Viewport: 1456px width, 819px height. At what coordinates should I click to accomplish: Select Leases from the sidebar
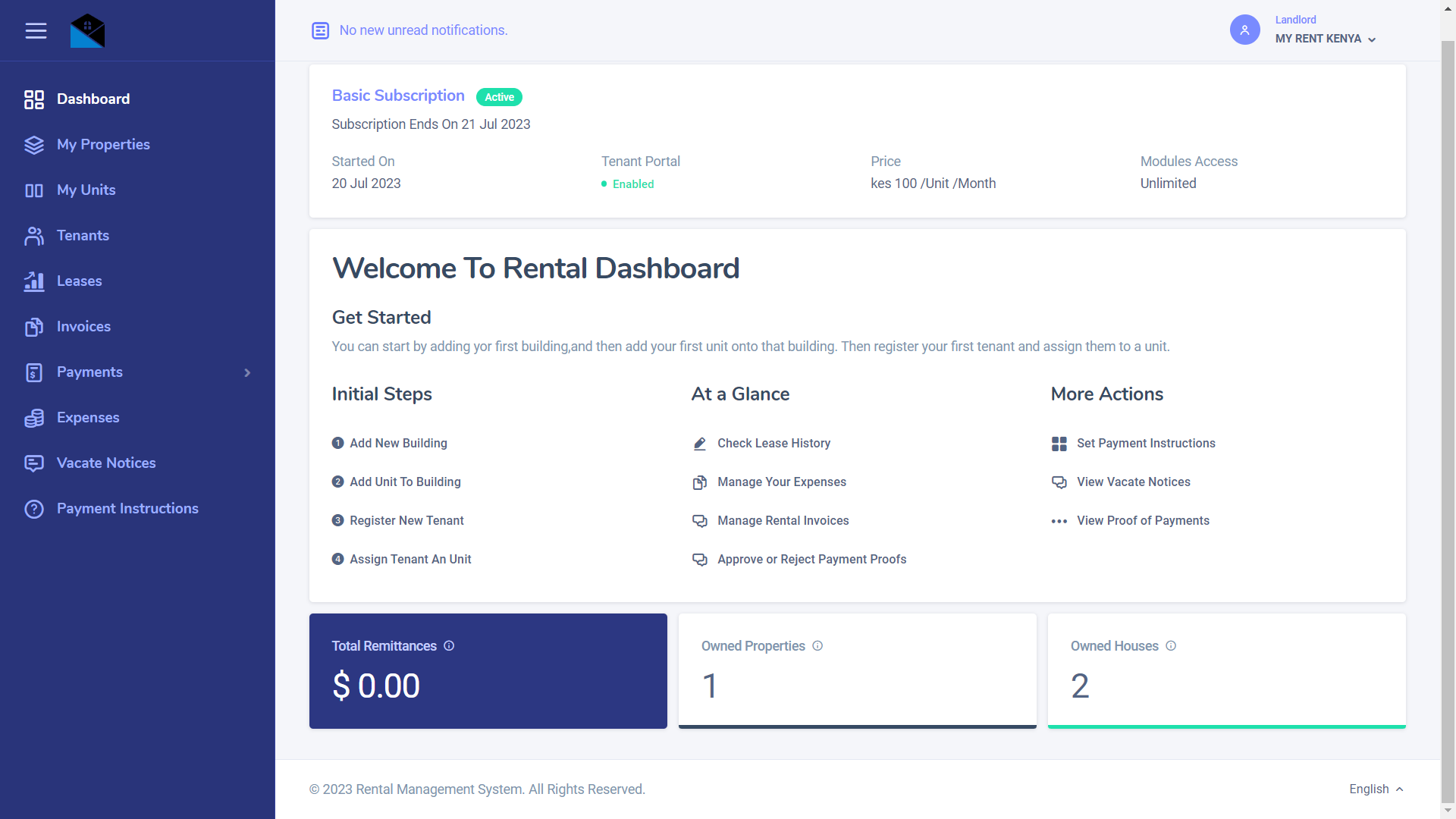pos(79,281)
